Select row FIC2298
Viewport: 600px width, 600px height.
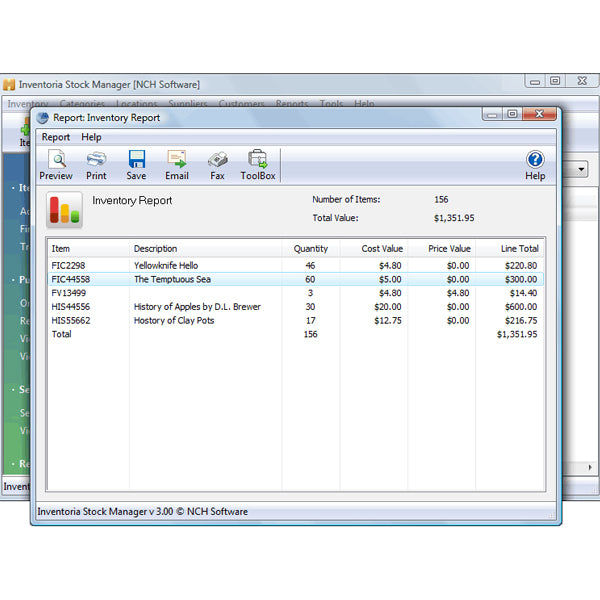[x=295, y=266]
